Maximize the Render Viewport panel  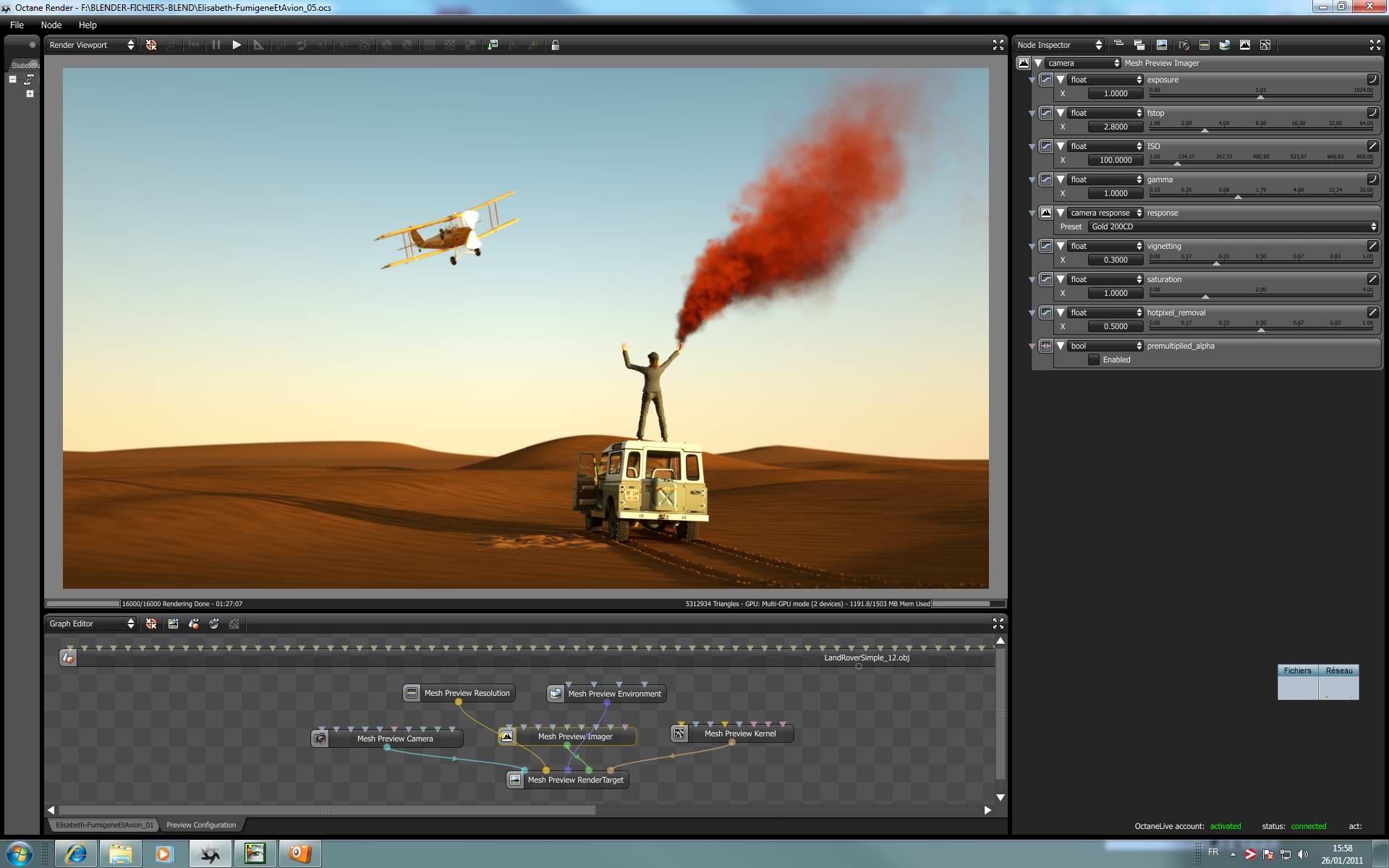point(998,45)
